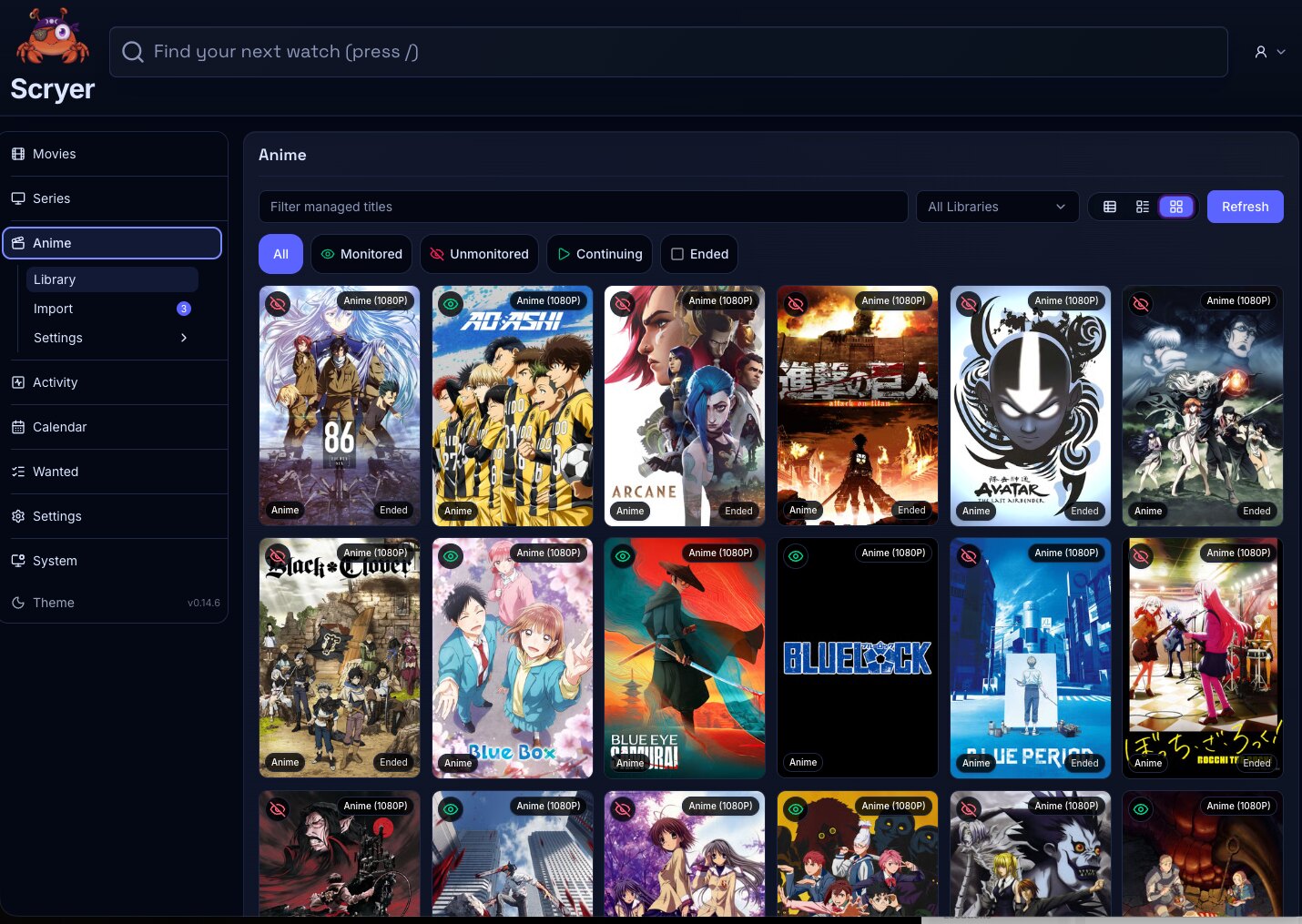The image size is (1302, 924).
Task: Switch to detailed list view icon
Action: 1143,207
